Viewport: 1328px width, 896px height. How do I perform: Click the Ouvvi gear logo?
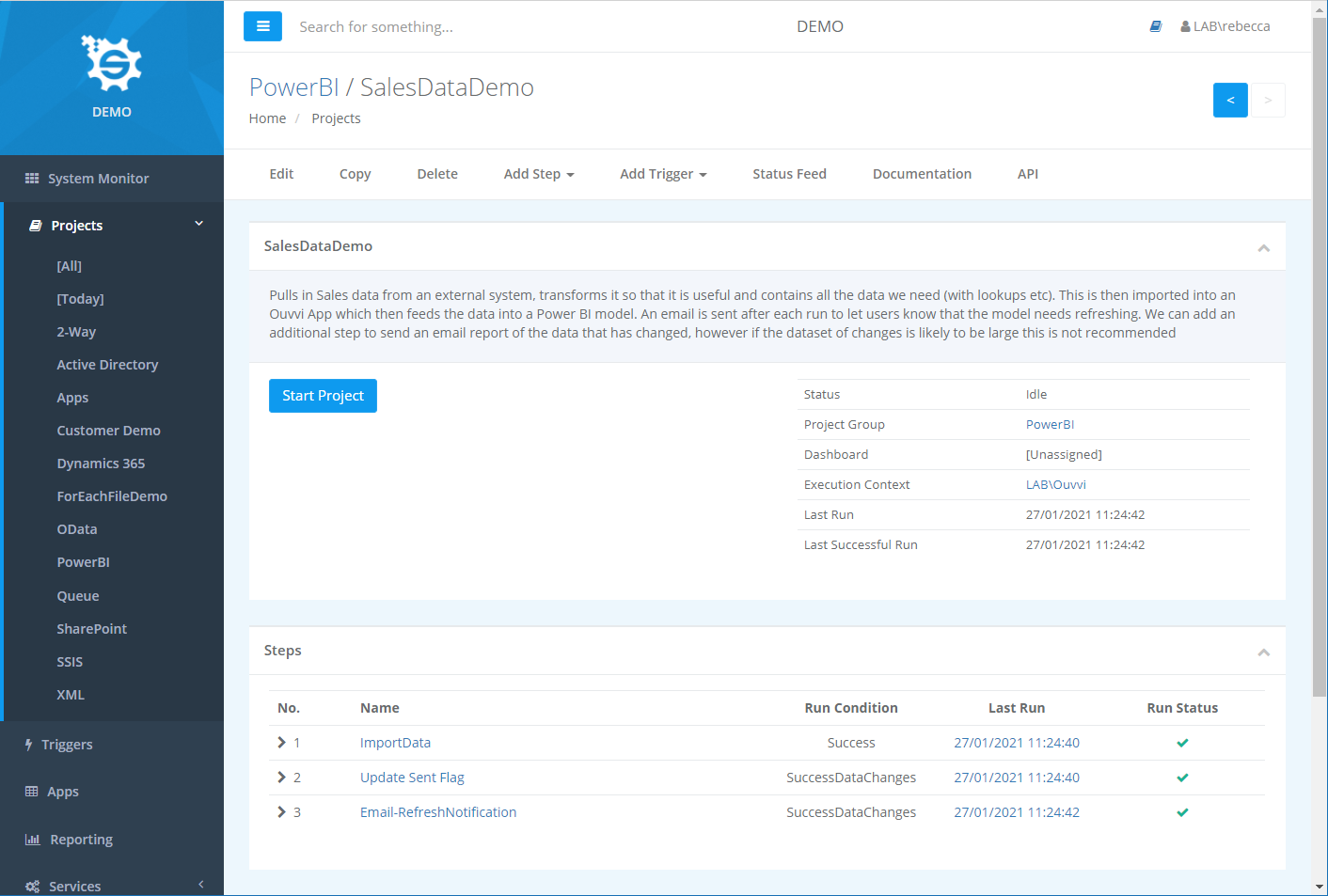pyautogui.click(x=112, y=63)
